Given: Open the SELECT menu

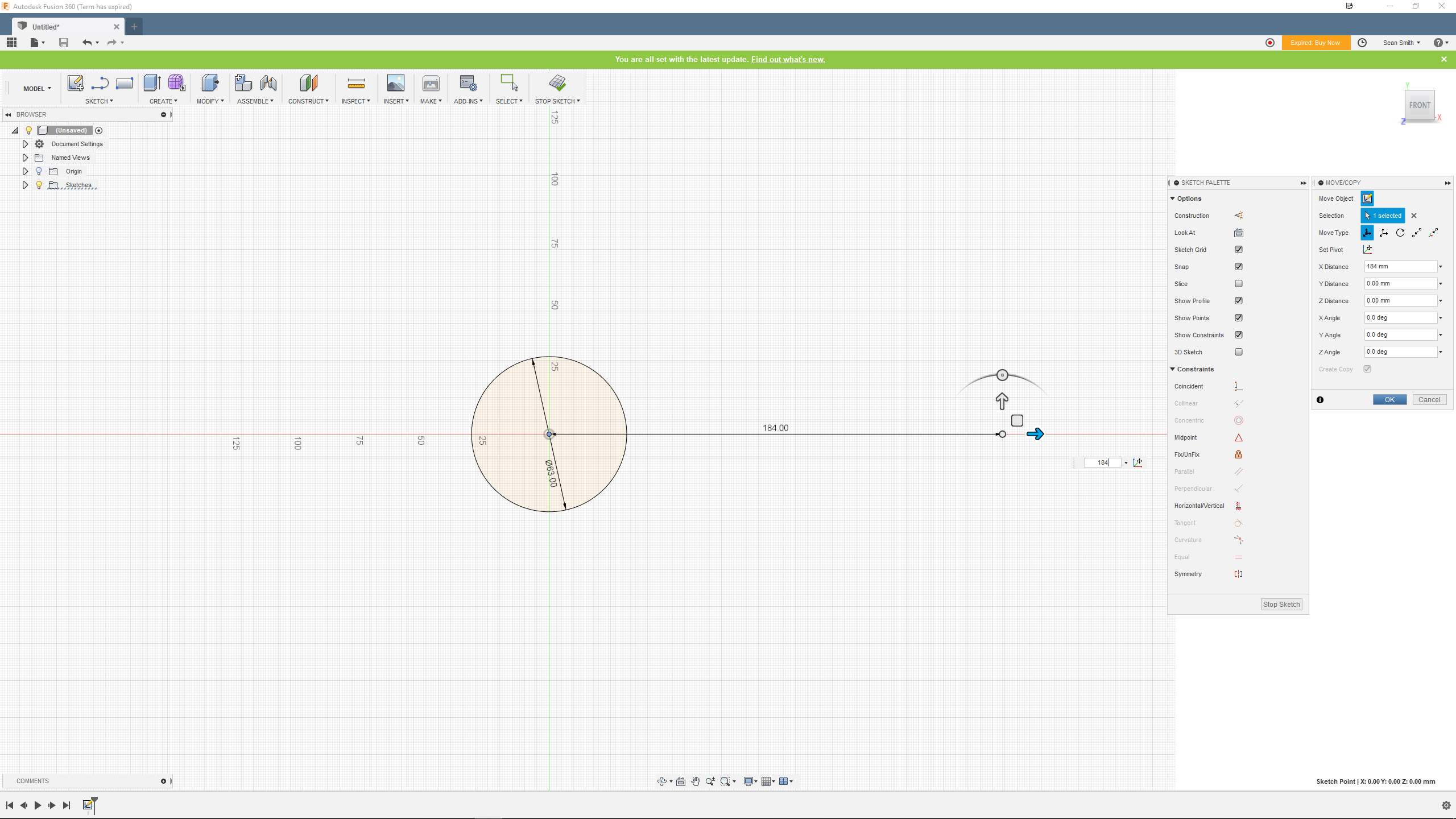Looking at the screenshot, I should pyautogui.click(x=509, y=101).
